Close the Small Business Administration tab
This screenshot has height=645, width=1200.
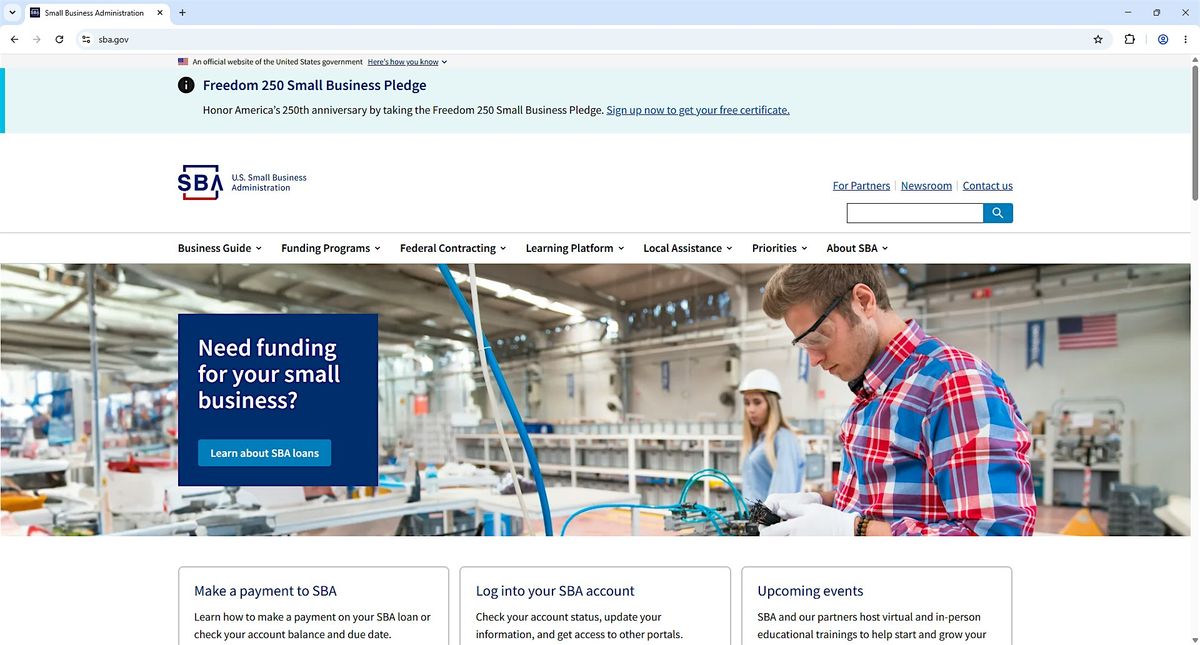[x=160, y=13]
